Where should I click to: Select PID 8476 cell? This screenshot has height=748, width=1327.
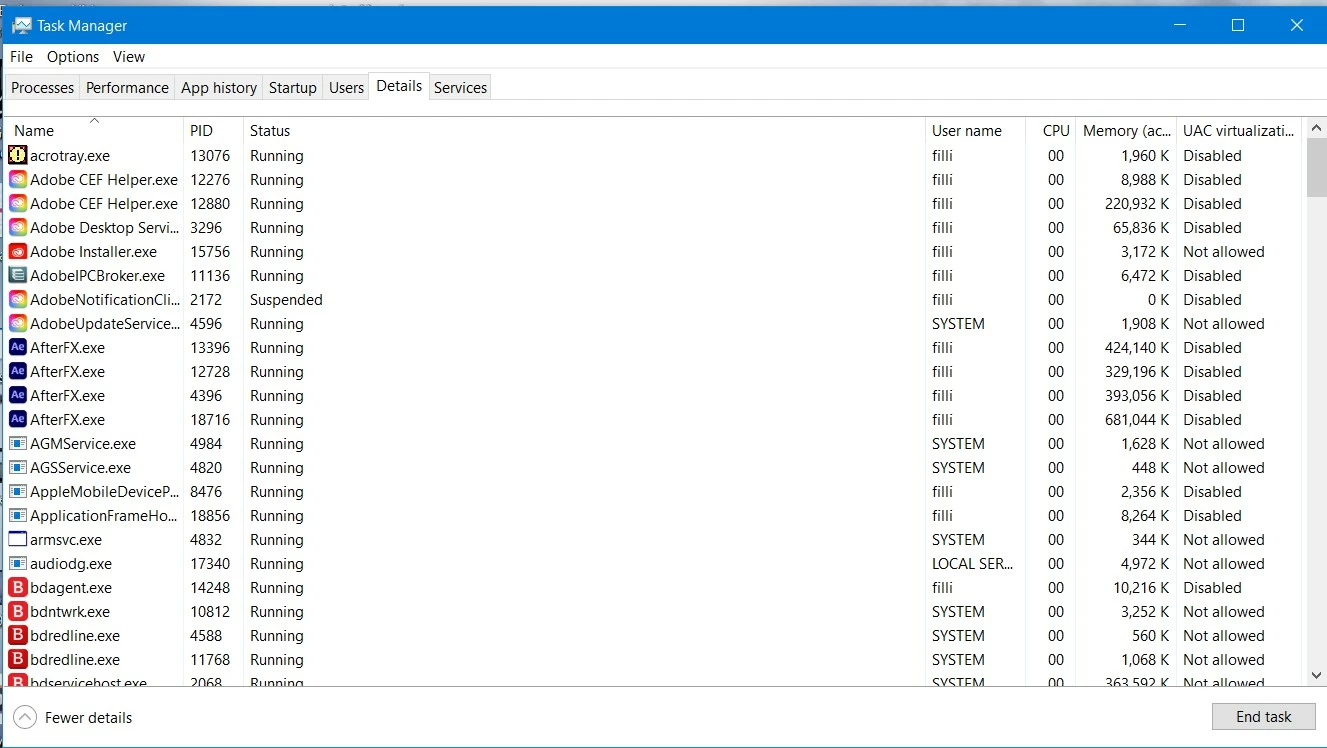[206, 492]
